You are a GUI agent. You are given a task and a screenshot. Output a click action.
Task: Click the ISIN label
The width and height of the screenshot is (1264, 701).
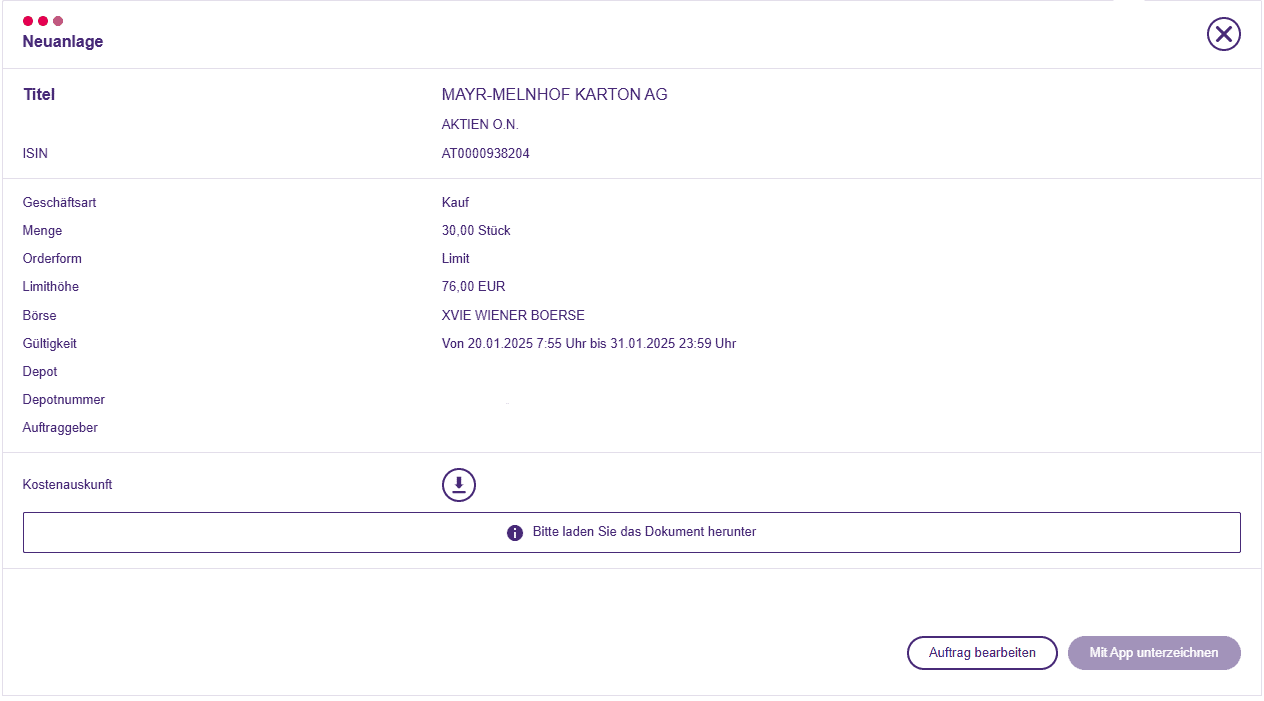[x=35, y=154]
